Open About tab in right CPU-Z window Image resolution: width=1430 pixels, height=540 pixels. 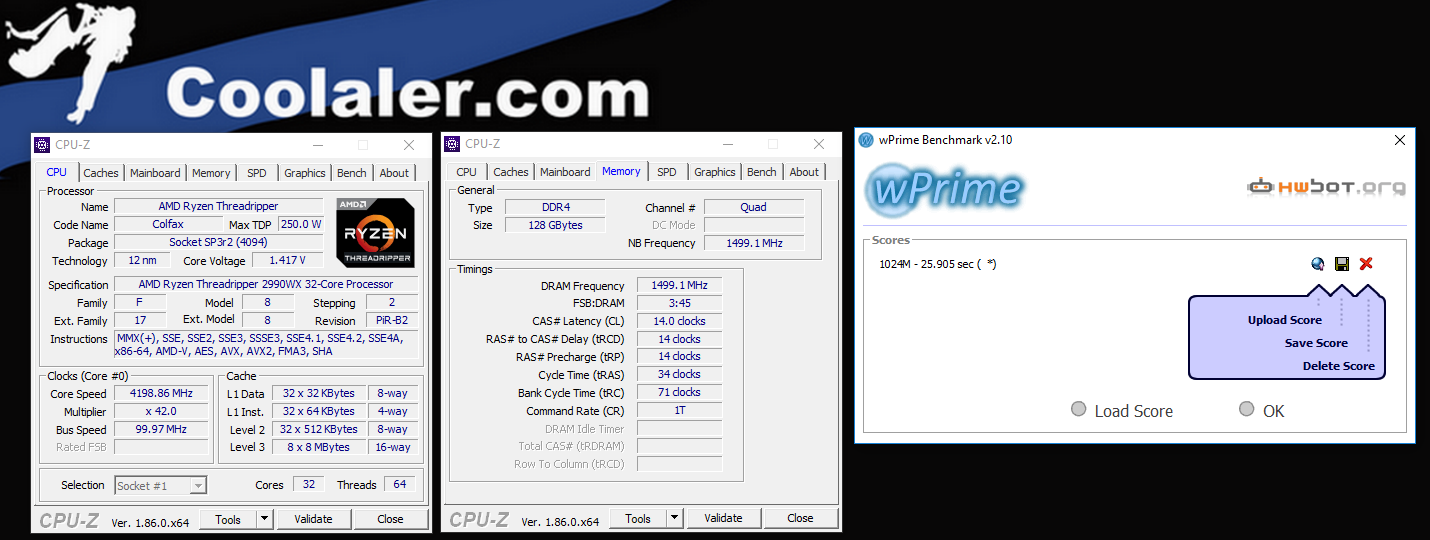pyautogui.click(x=804, y=172)
